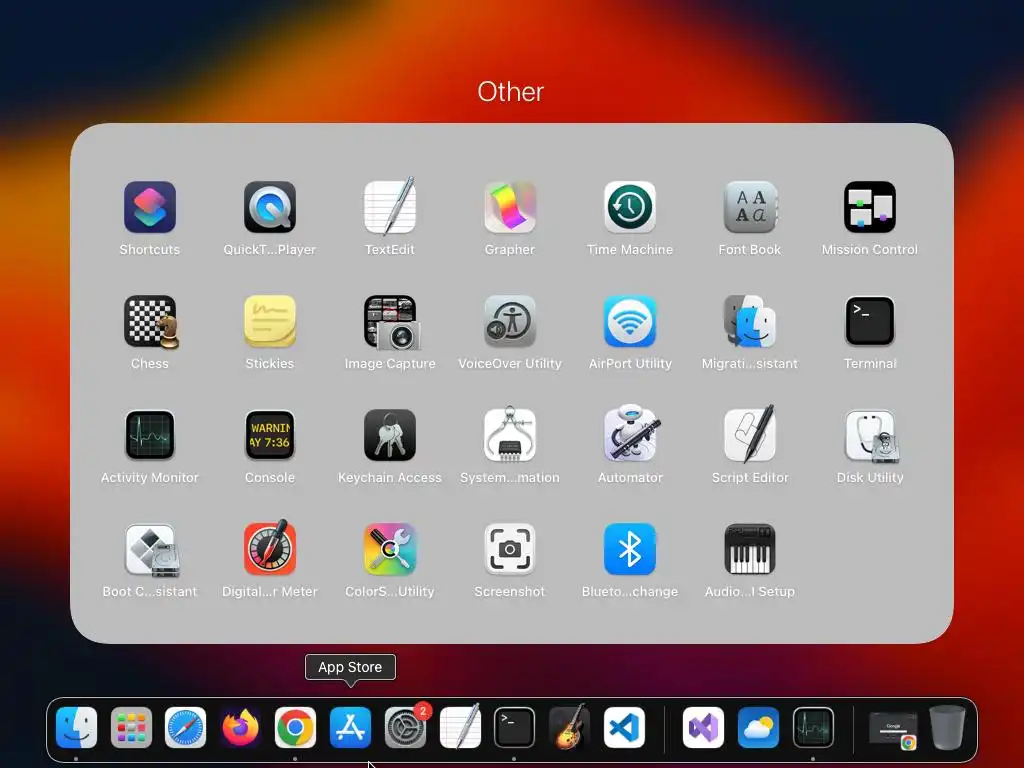This screenshot has width=1024, height=768.
Task: Open the Screenshot app
Action: tap(510, 550)
